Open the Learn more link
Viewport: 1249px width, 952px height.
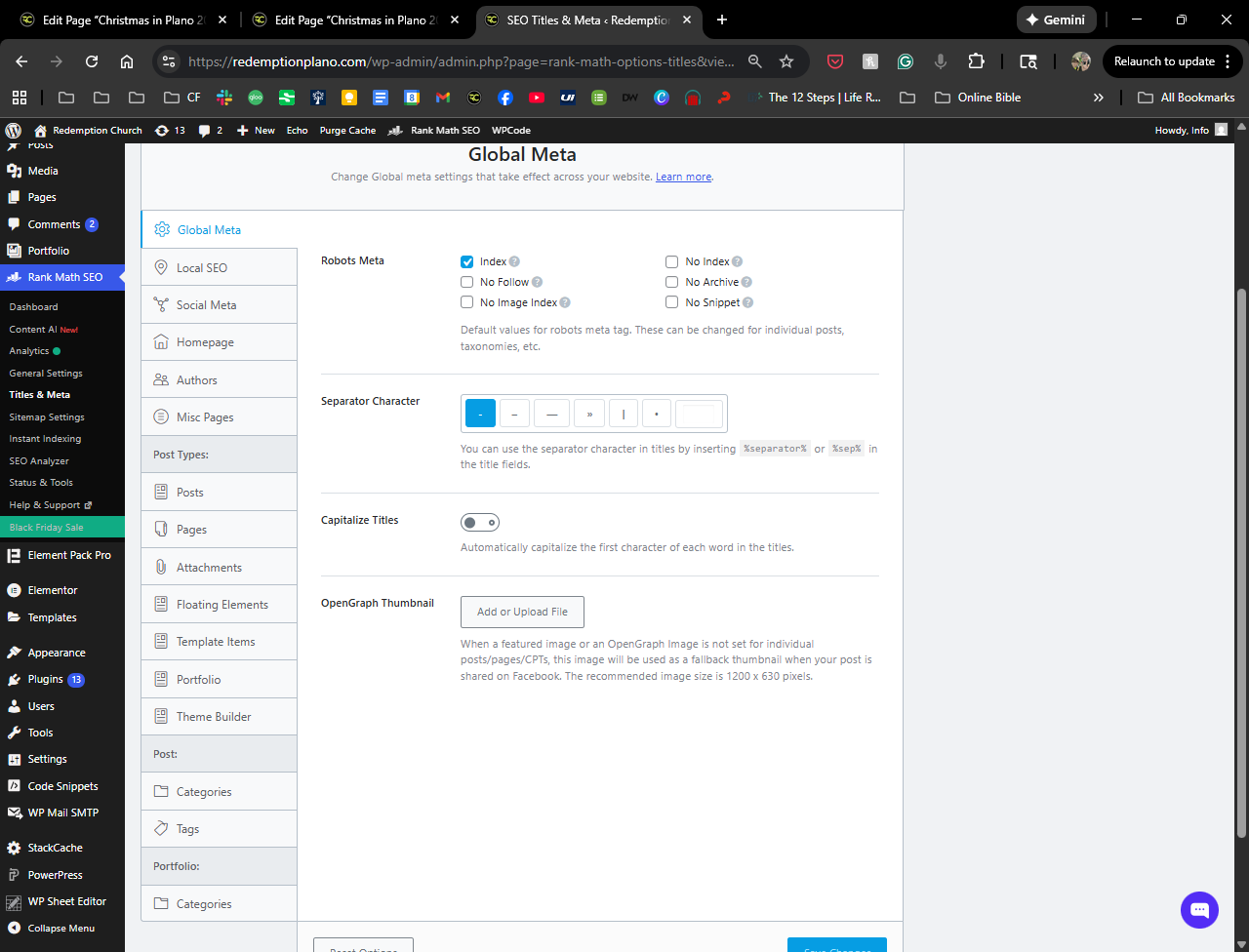click(x=683, y=177)
